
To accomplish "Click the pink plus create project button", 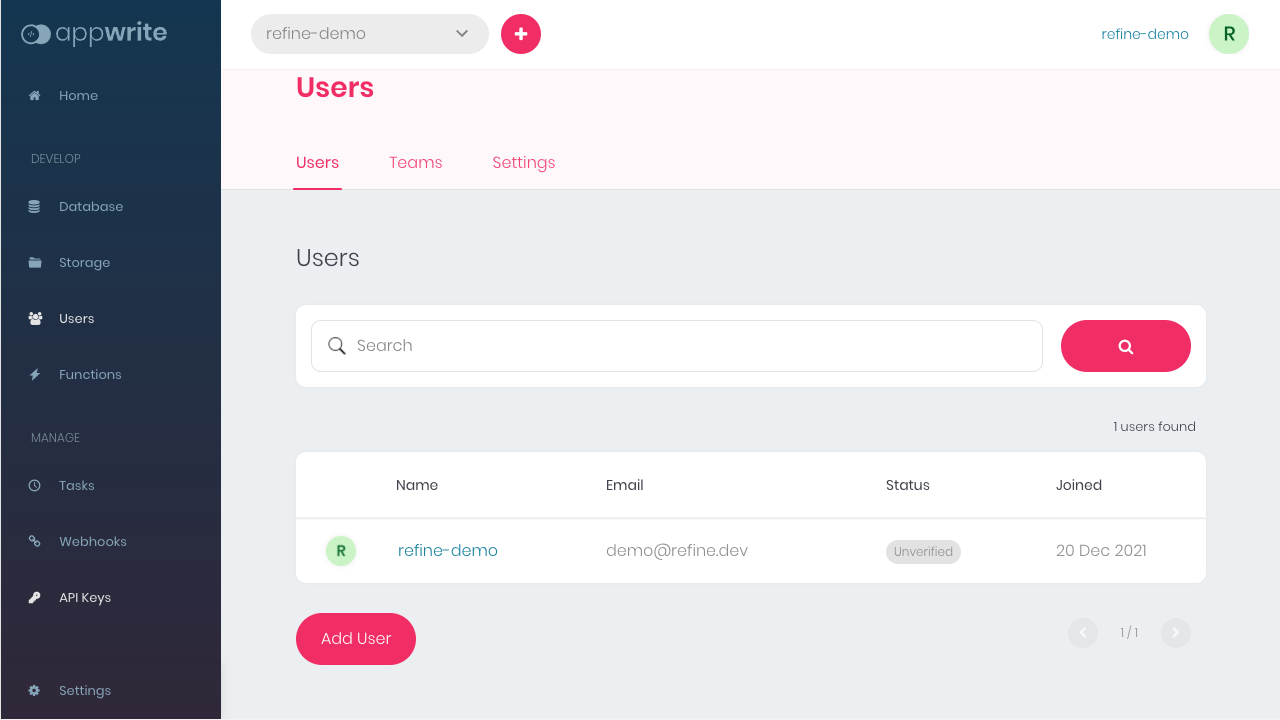I will pos(521,34).
